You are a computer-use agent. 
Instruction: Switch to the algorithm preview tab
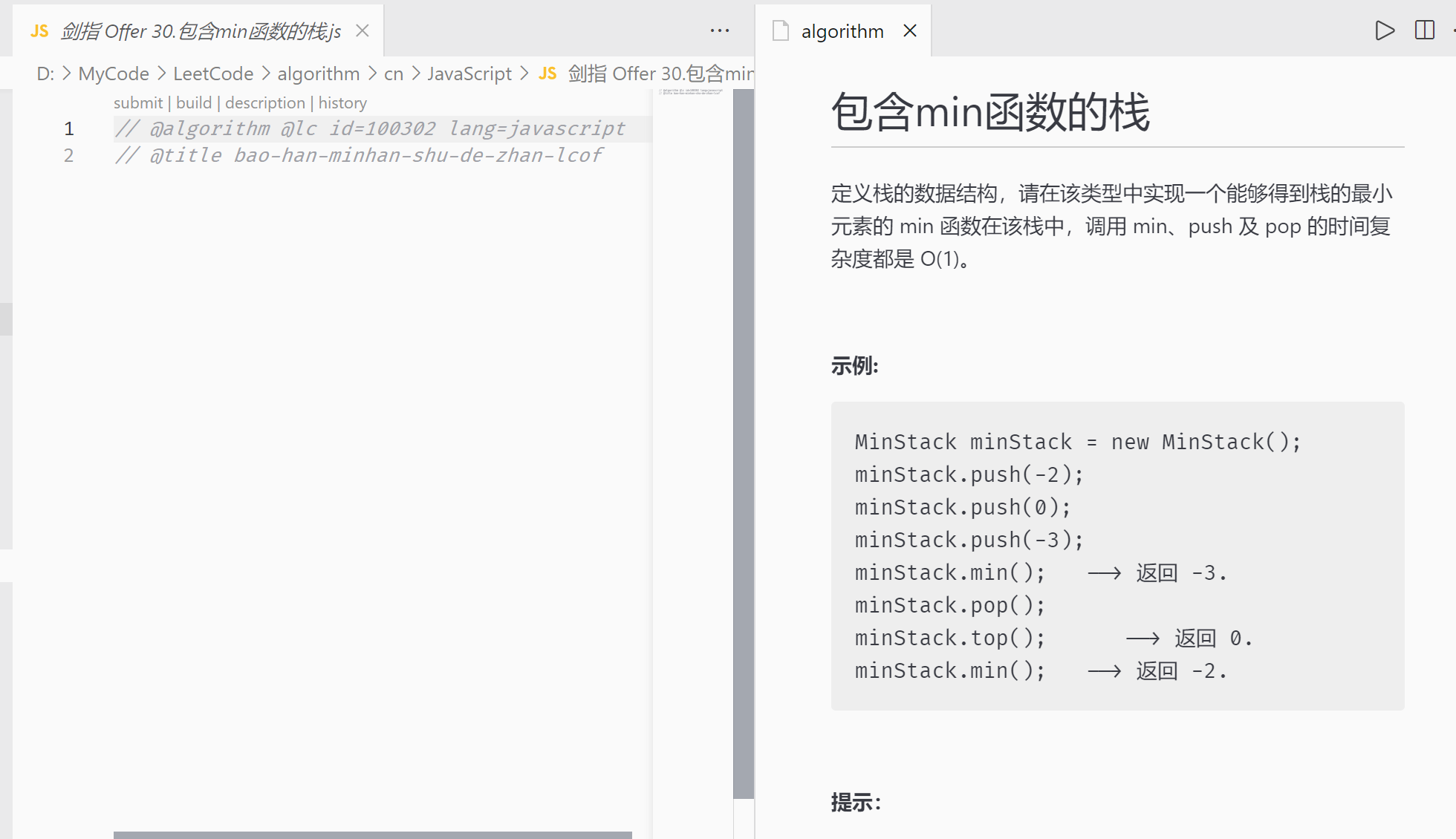842,30
